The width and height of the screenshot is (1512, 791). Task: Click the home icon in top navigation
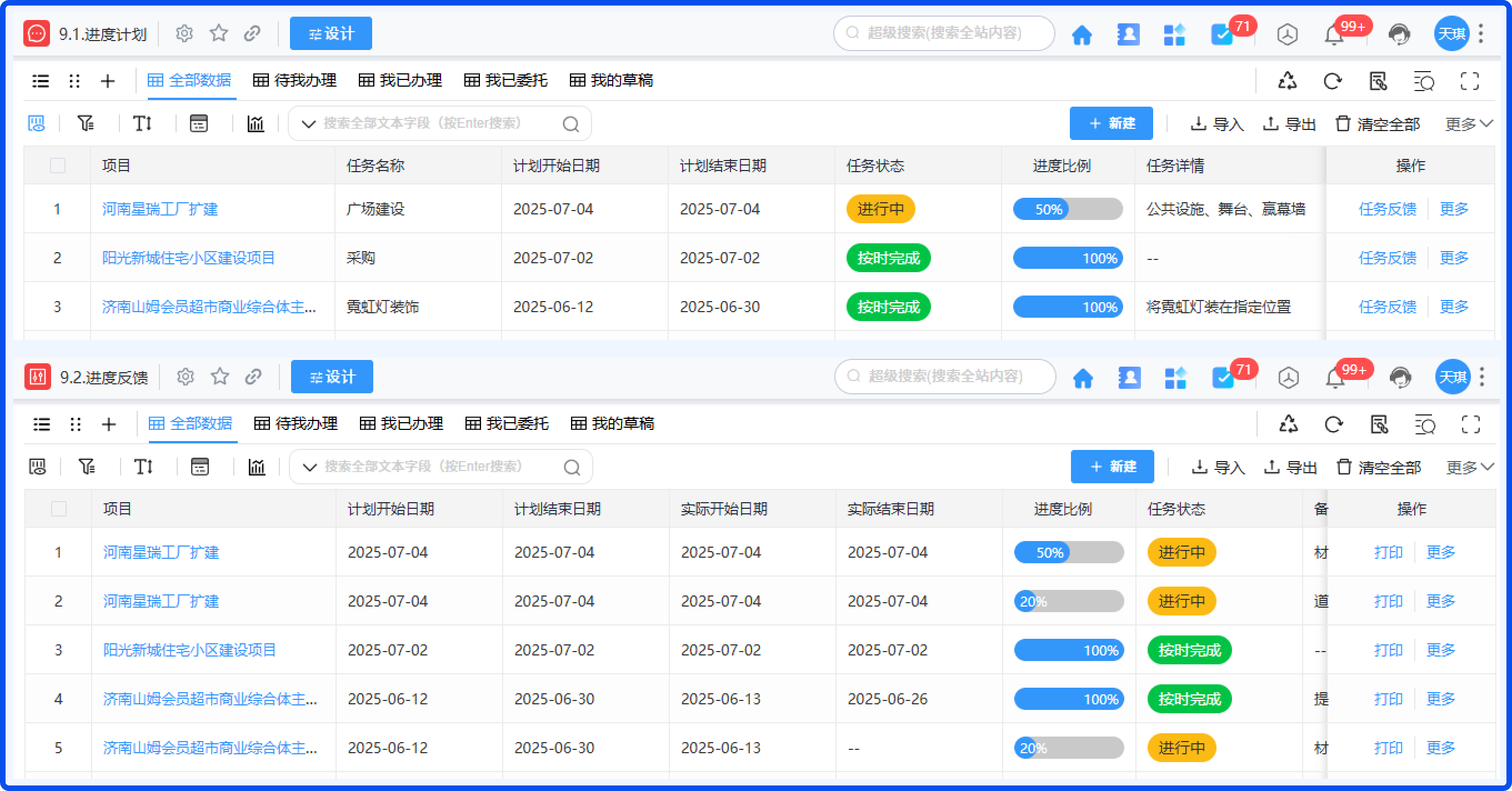[x=1082, y=33]
